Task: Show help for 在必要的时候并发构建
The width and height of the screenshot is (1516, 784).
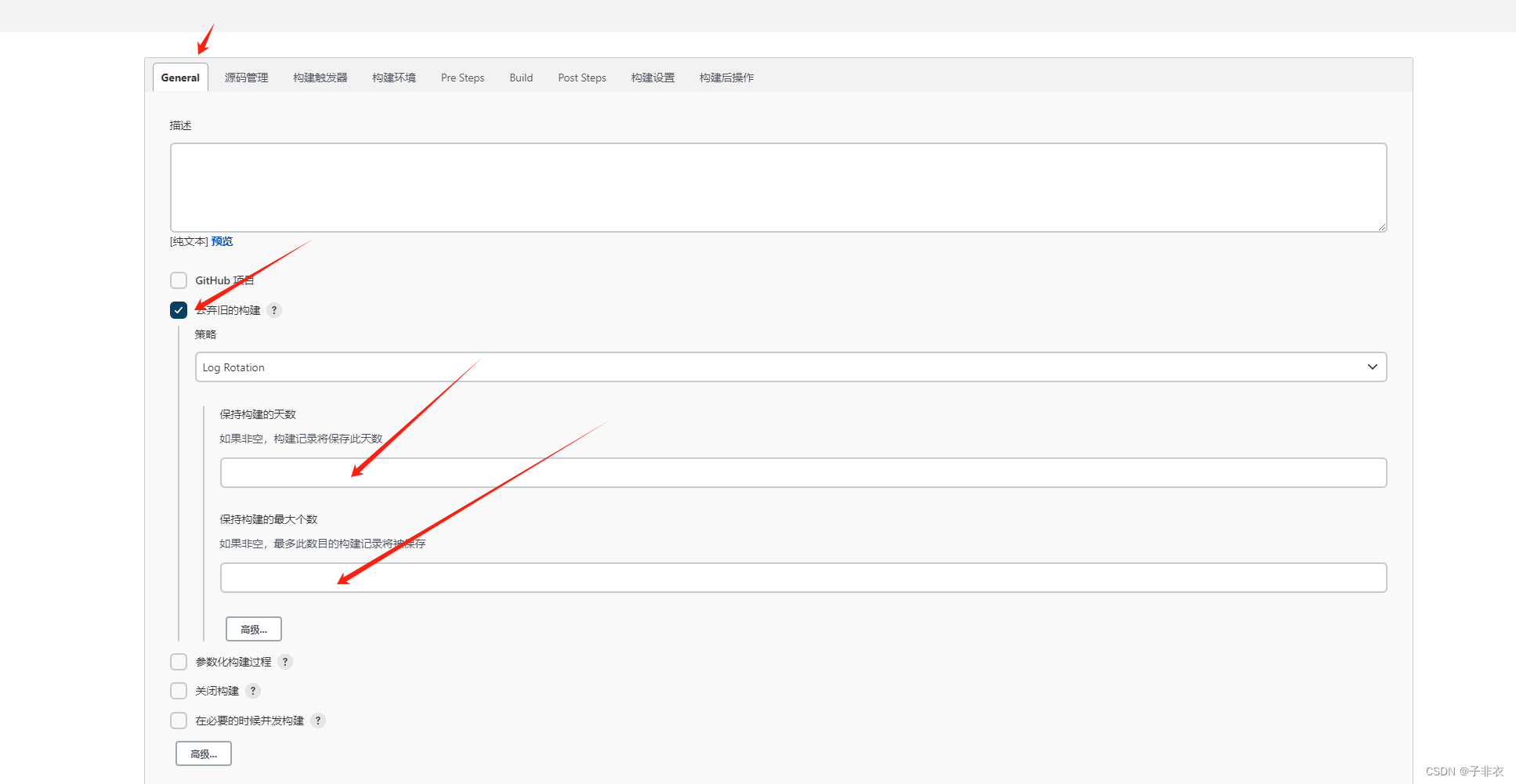Action: point(317,721)
